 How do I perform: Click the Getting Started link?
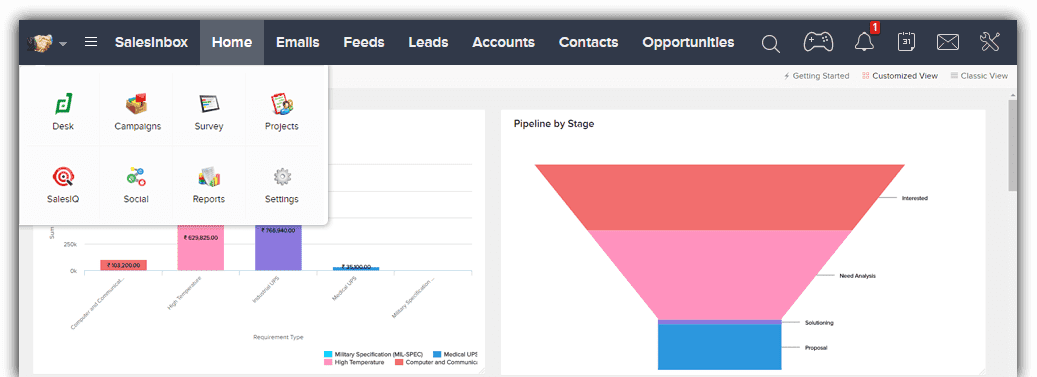(816, 76)
